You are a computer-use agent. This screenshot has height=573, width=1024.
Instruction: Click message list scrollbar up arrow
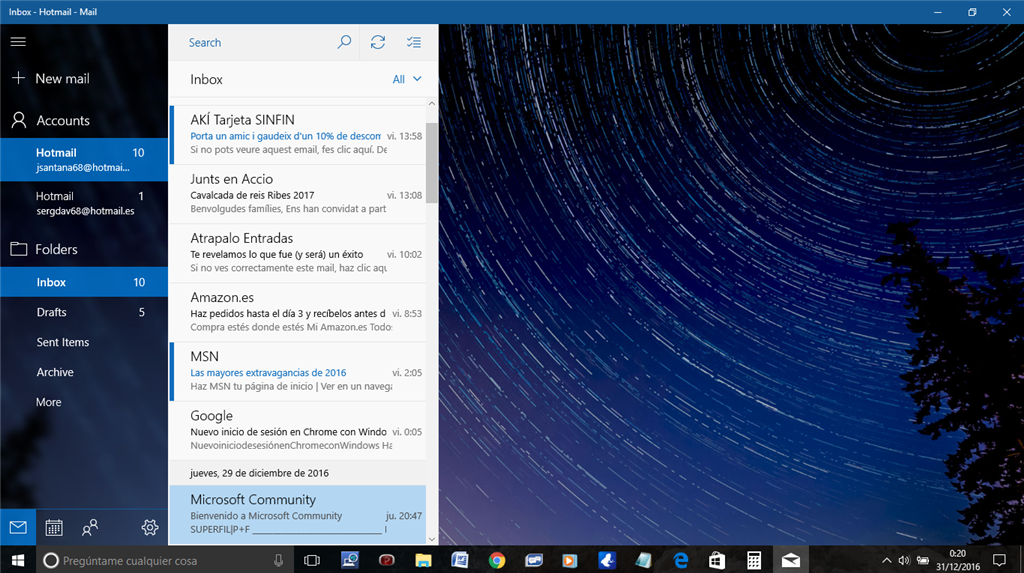coord(432,103)
